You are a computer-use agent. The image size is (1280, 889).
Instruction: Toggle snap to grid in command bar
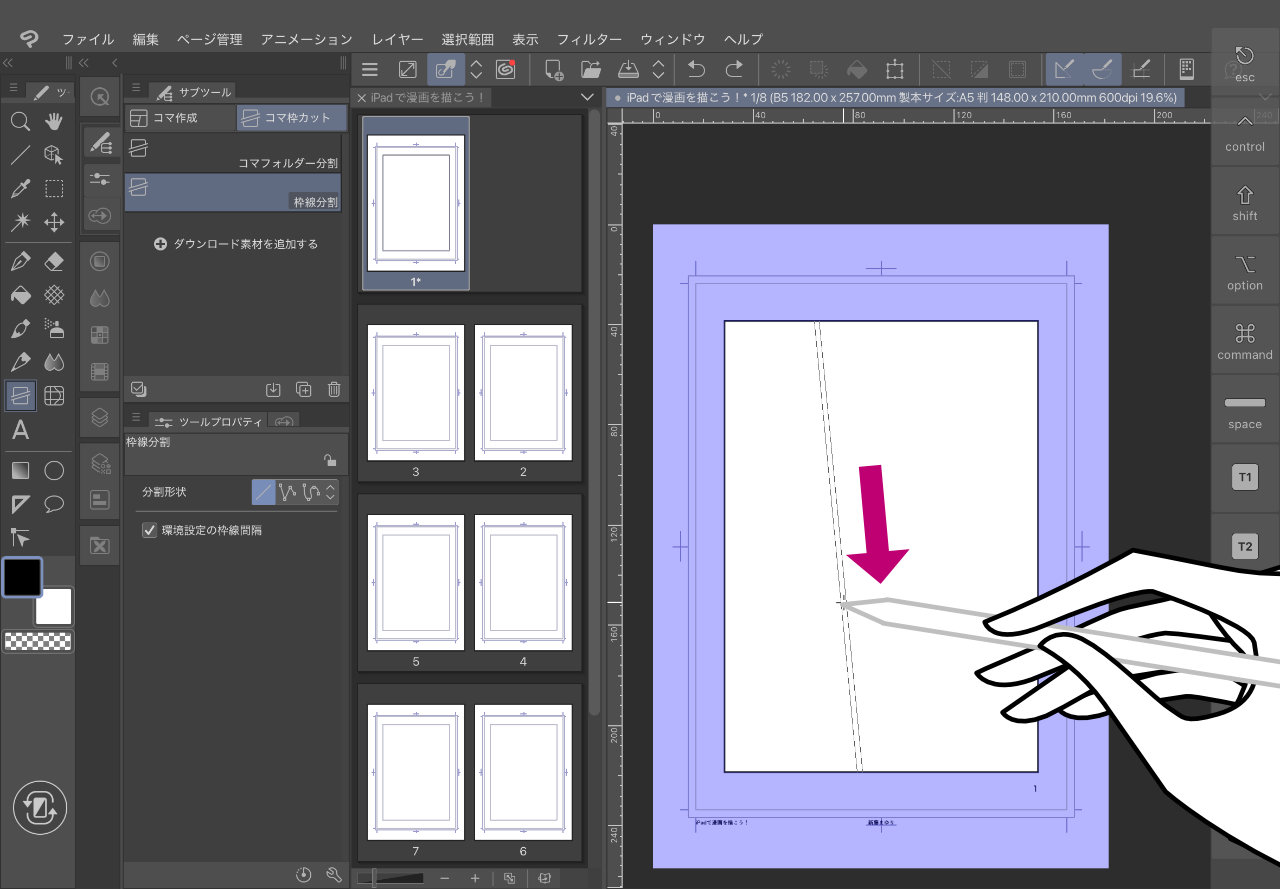(1138, 69)
